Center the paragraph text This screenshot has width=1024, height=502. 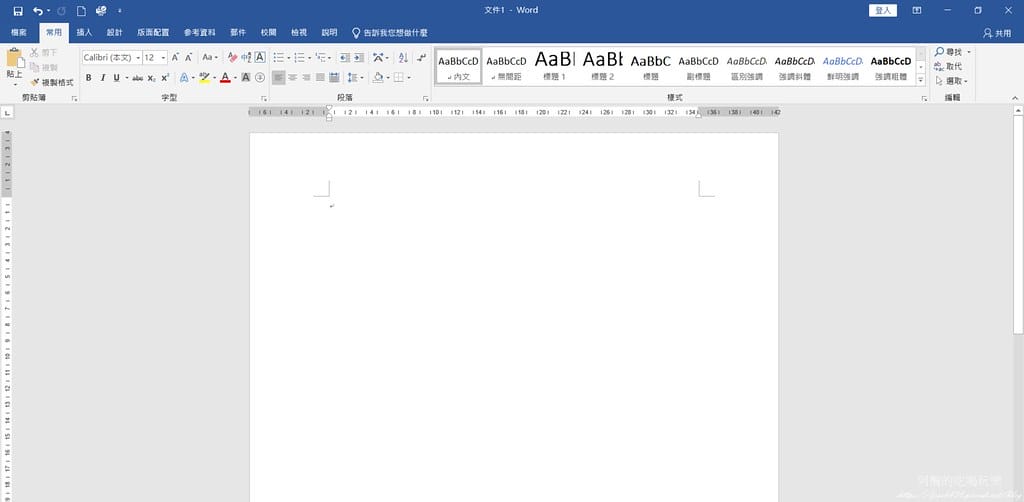click(x=293, y=78)
